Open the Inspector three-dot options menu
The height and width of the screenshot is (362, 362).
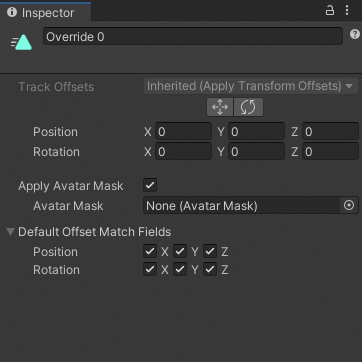coord(347,11)
